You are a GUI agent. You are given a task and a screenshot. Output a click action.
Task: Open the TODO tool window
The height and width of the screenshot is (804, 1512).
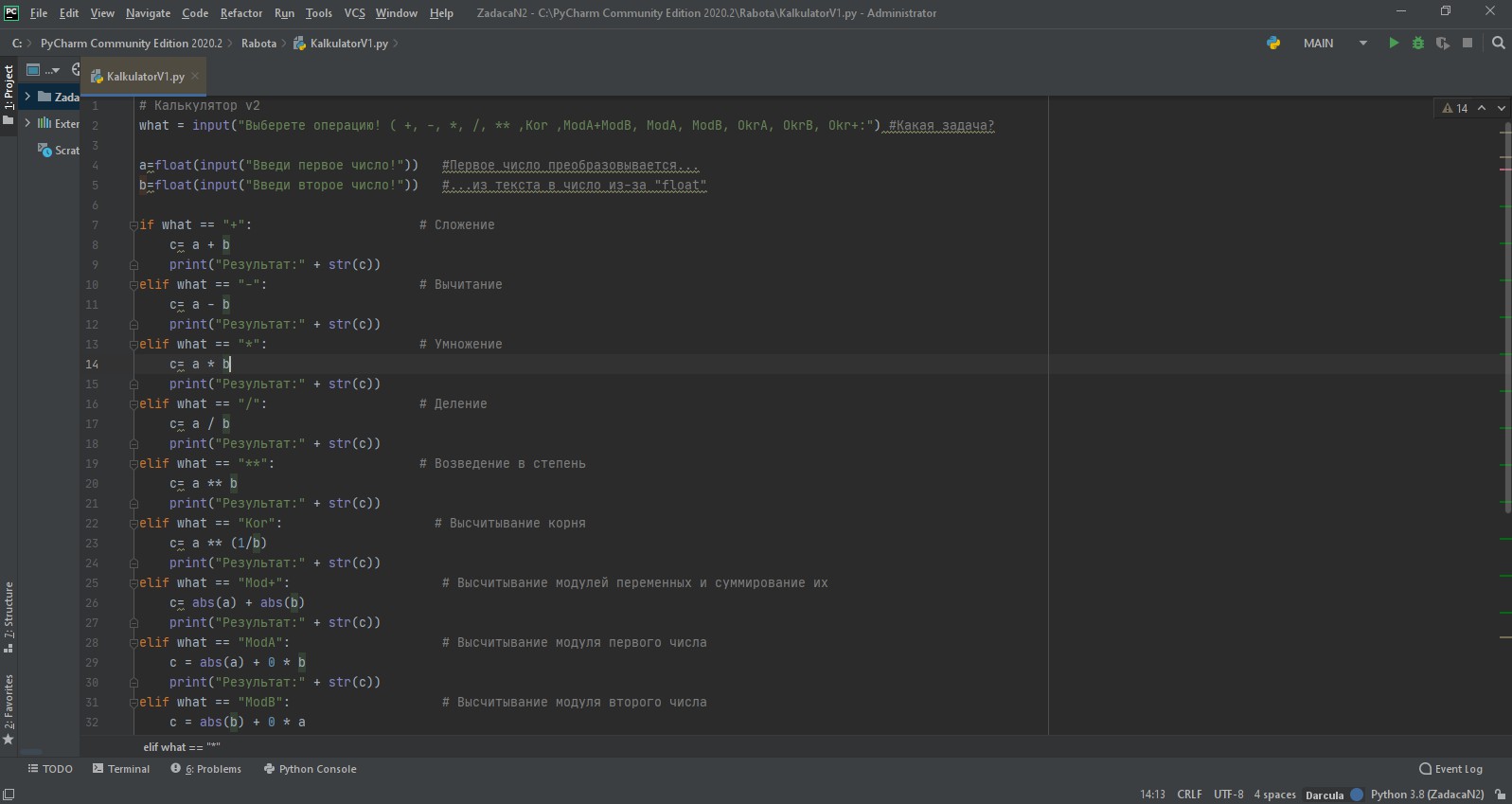50,769
